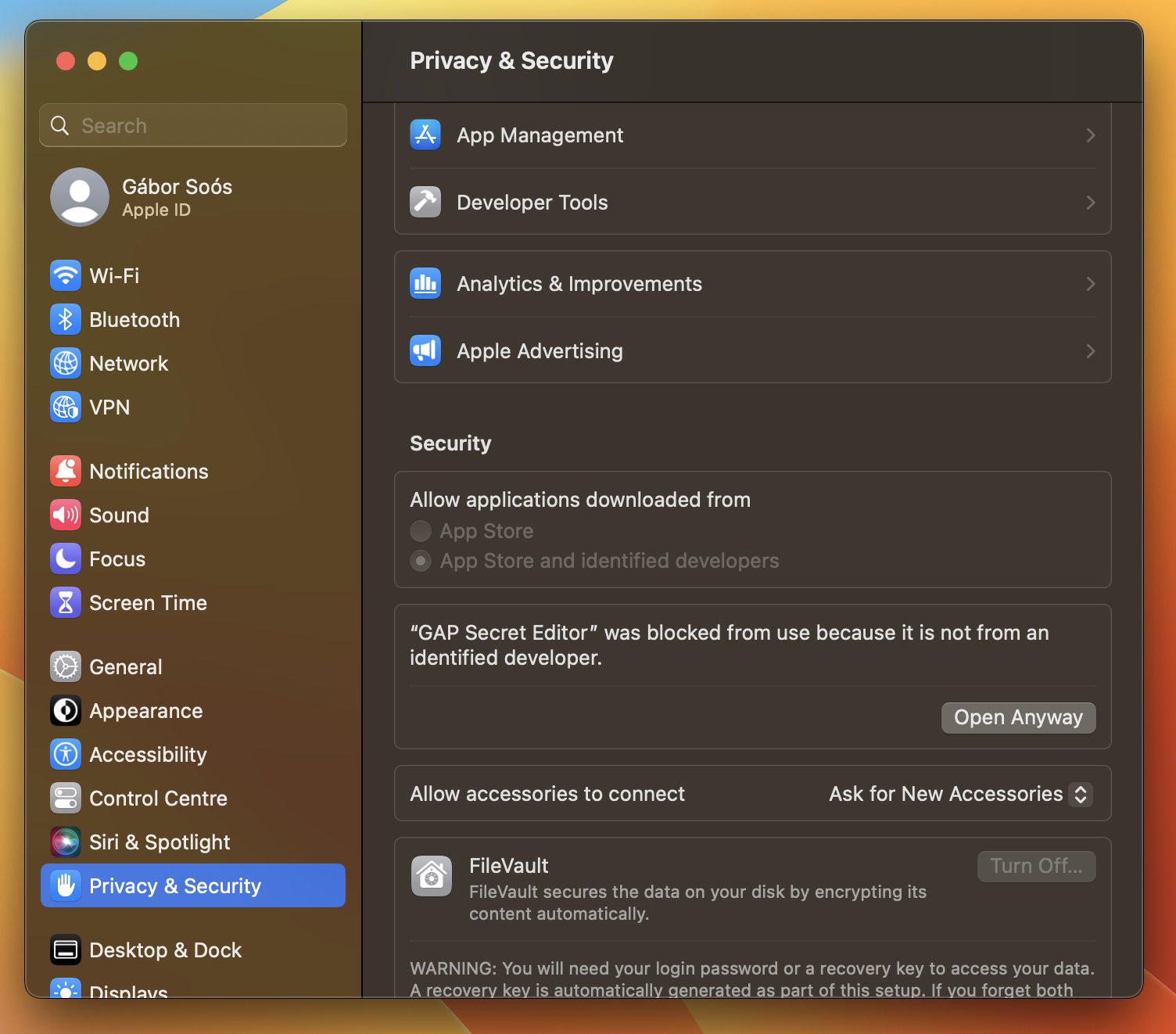Open Apple ID name Gábor Soós
Viewport: 1176px width, 1034px height.
[x=177, y=186]
